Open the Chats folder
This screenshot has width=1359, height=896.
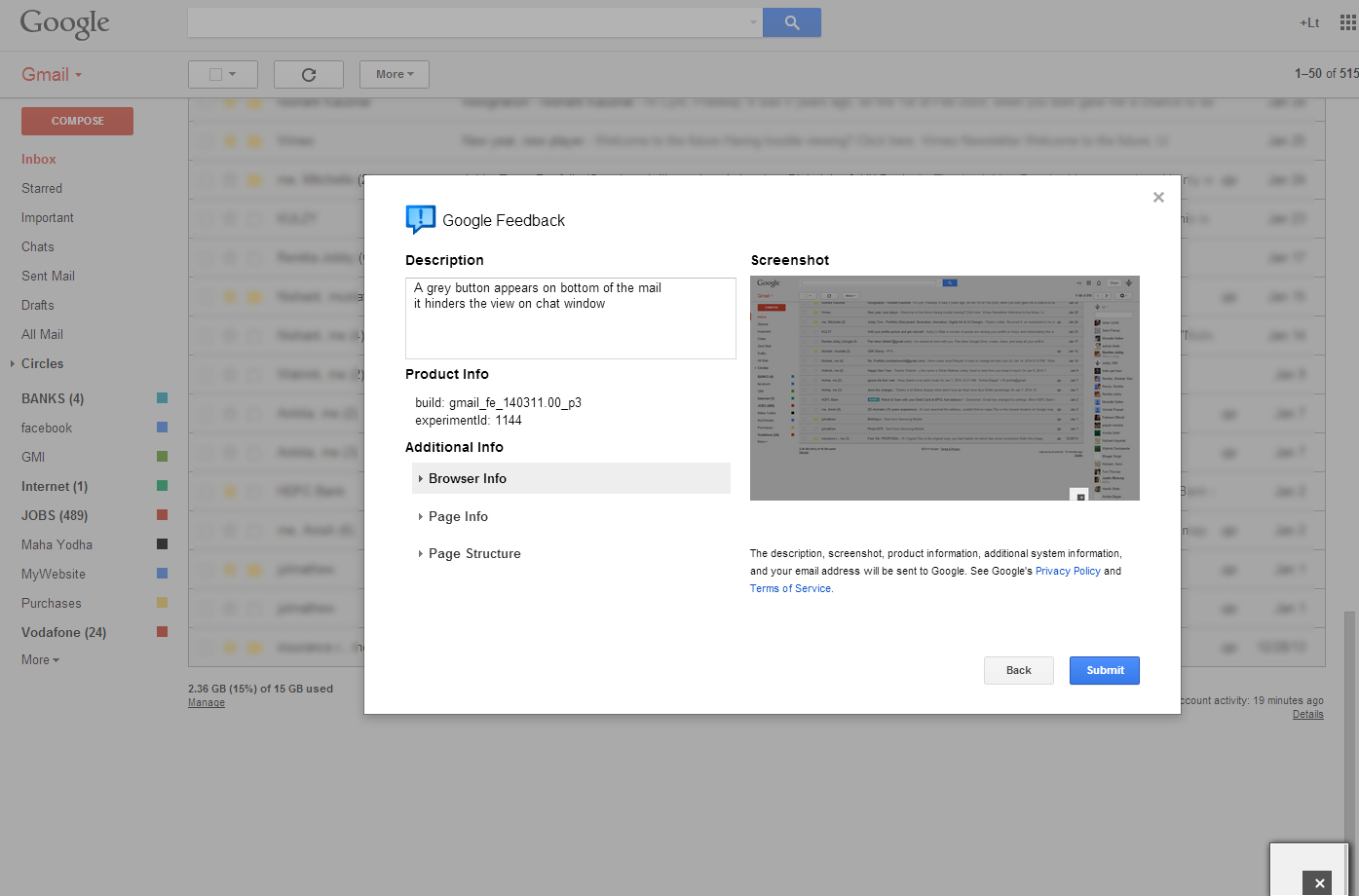[x=38, y=246]
